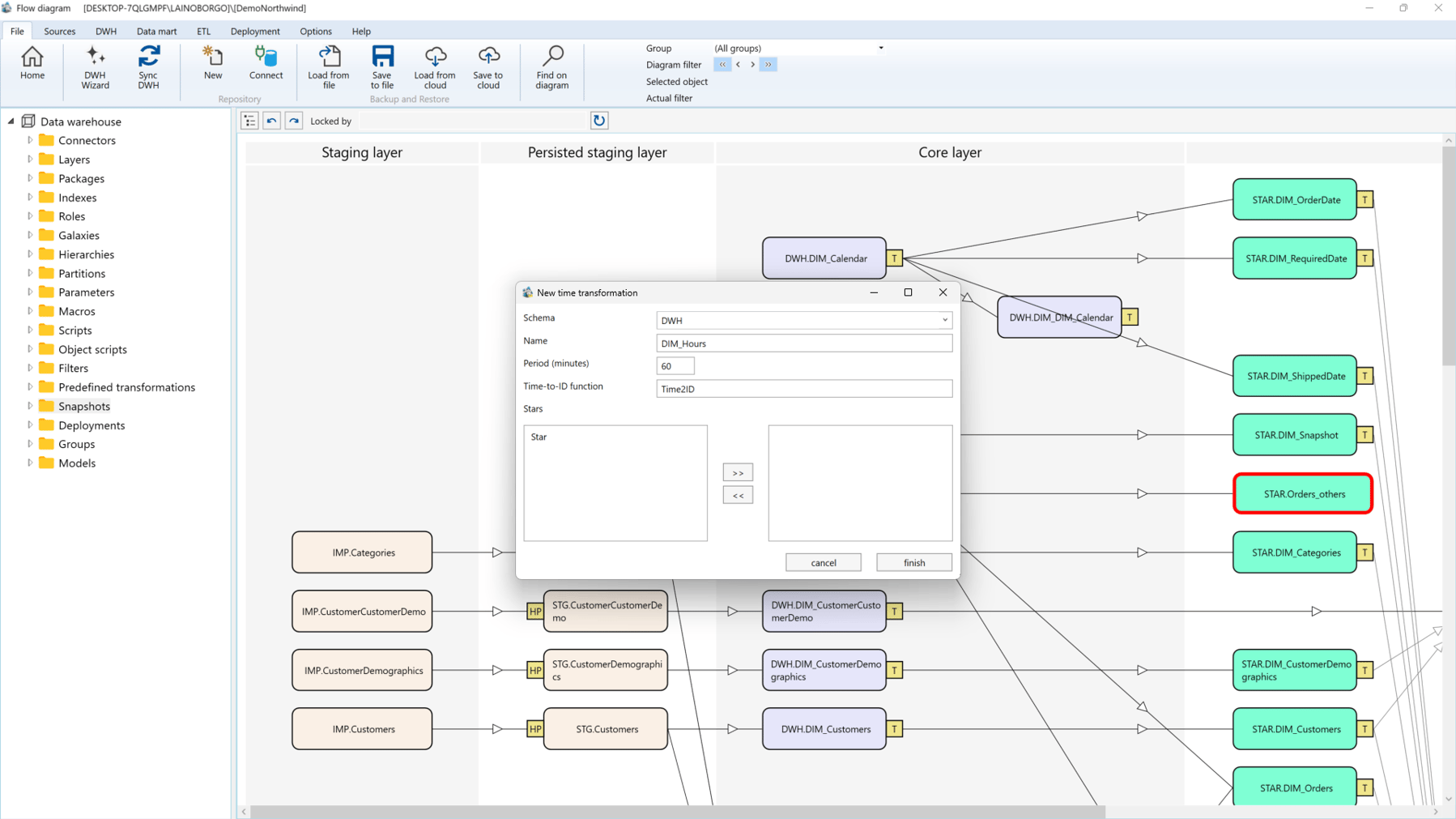Open the Sources ribbon tab
1456x819 pixels.
click(x=59, y=31)
